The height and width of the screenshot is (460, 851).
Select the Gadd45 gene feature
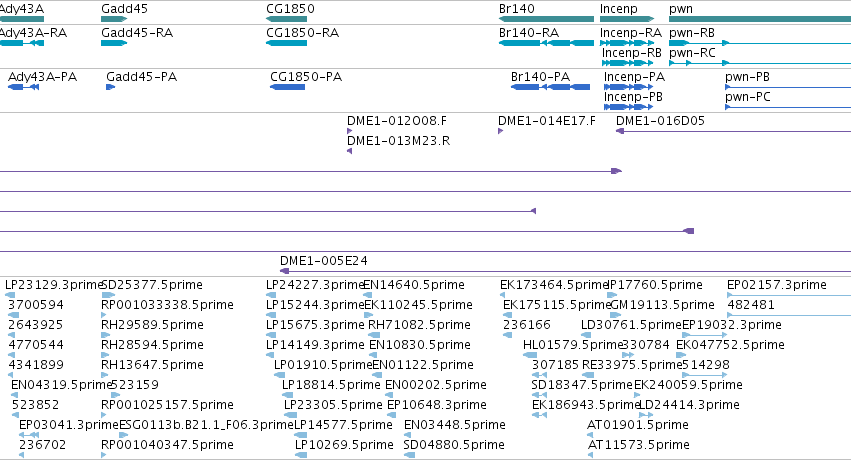[x=114, y=20]
